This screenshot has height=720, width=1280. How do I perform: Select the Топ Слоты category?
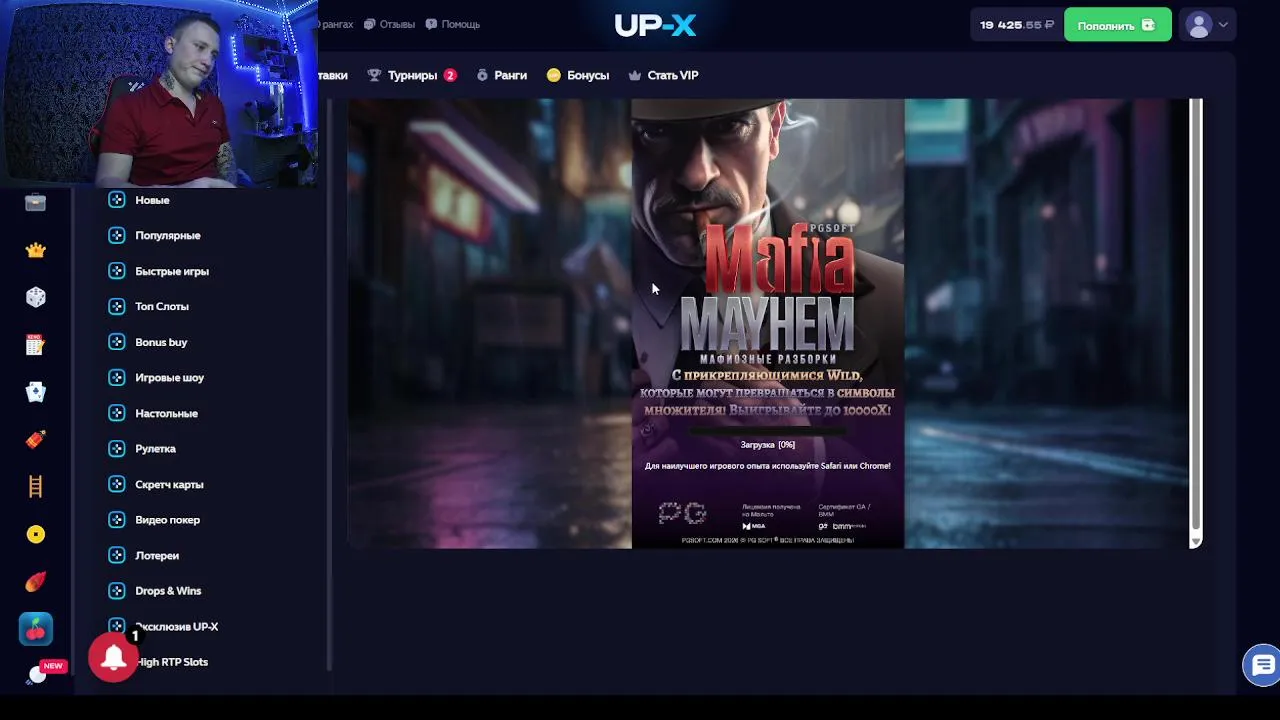161,306
